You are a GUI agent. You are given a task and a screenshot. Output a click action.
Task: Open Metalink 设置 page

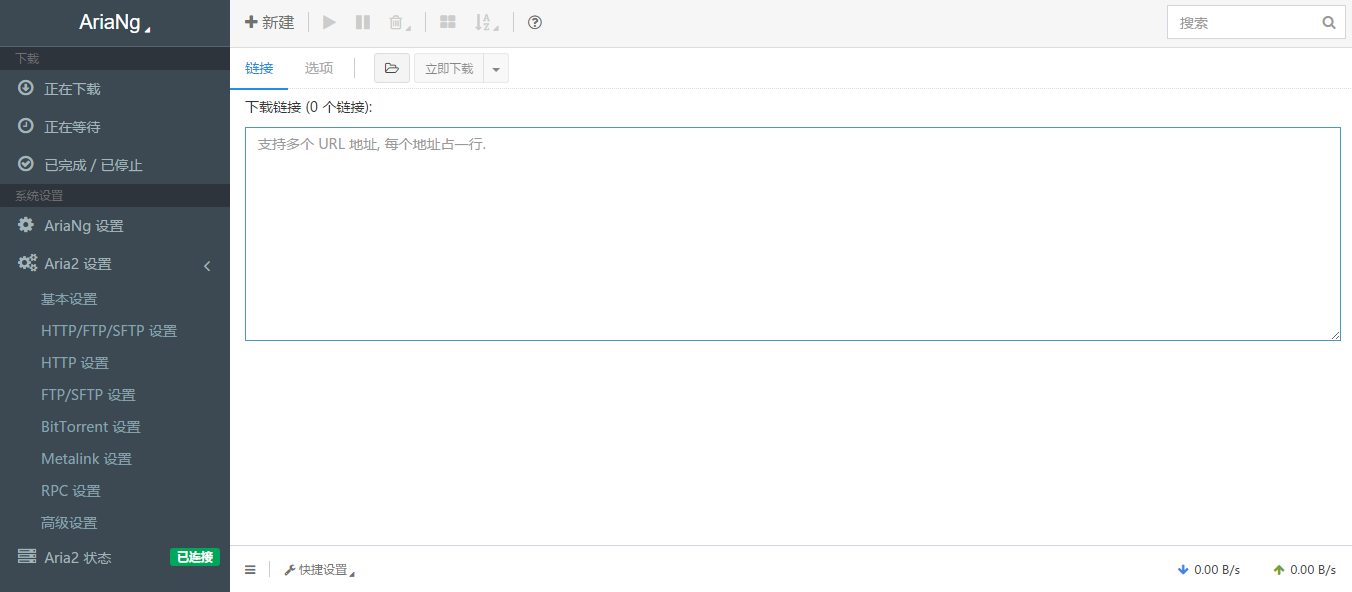pos(86,459)
